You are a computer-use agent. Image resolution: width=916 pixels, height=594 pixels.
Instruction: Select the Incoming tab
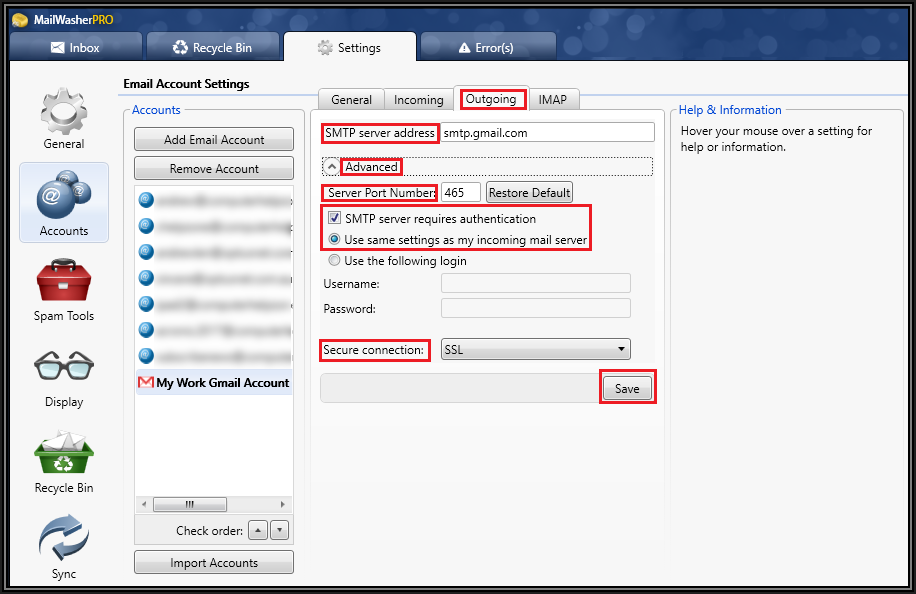(x=418, y=100)
